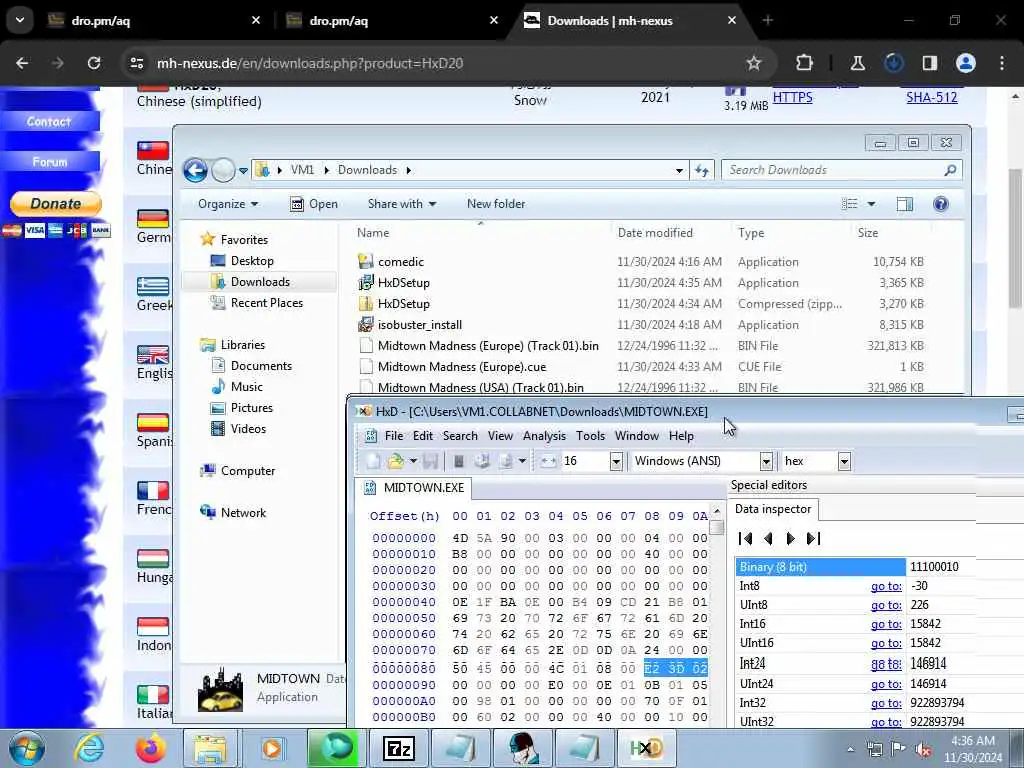Sort by the Date modified column header
This screenshot has height=768, width=1024.
pos(655,232)
